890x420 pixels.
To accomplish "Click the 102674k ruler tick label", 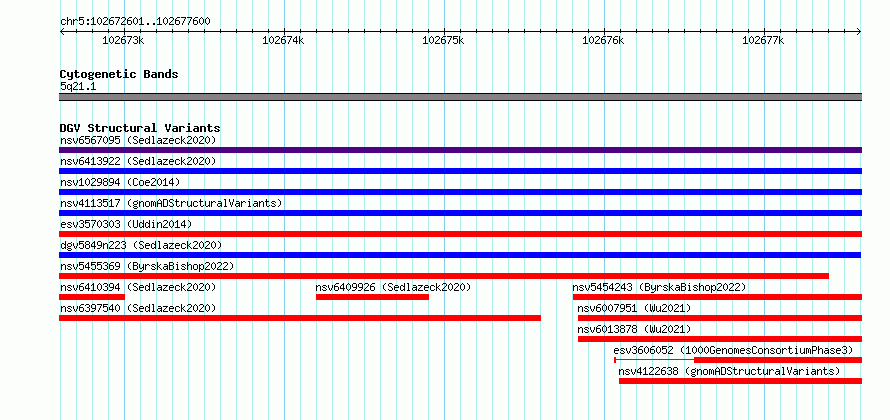I will point(283,40).
